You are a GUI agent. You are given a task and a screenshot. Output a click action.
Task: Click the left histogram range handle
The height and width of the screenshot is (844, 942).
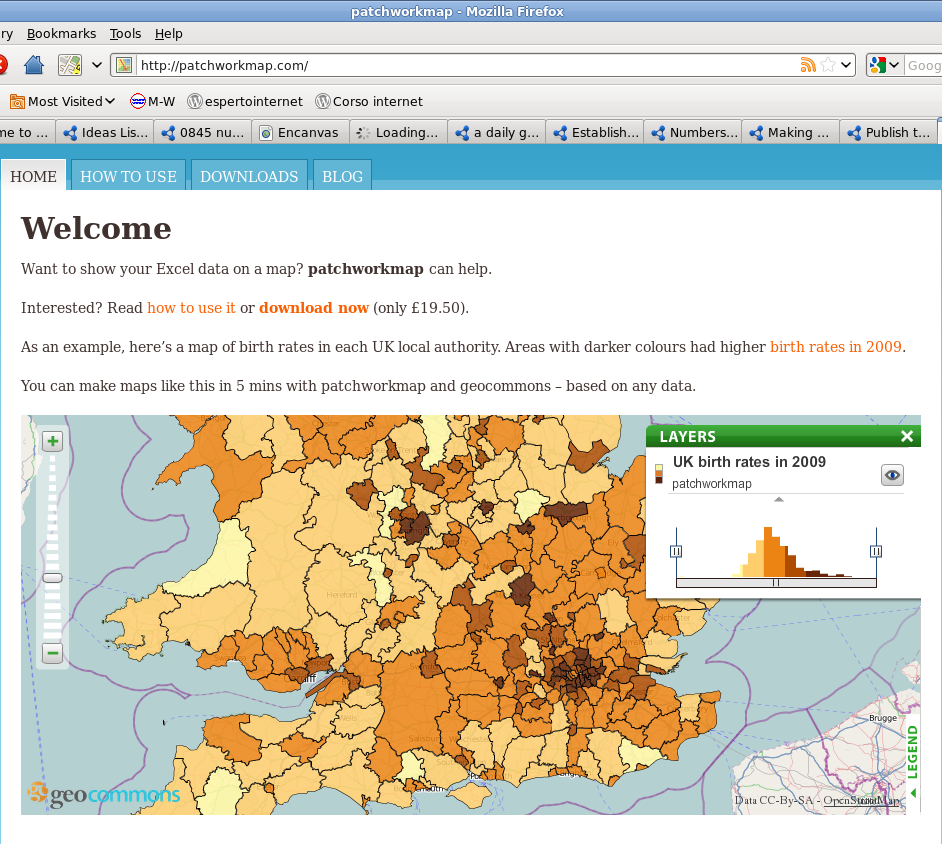[x=676, y=551]
